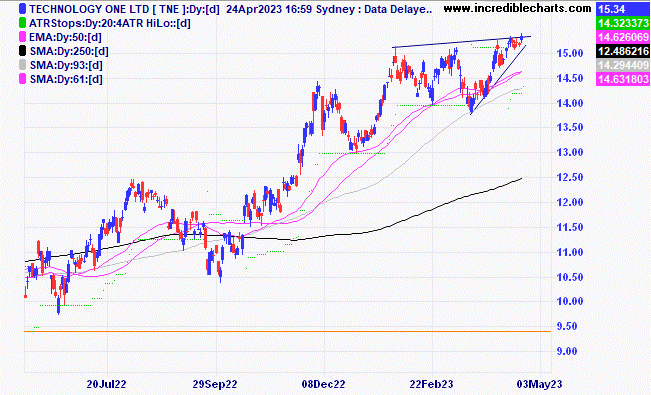Click the 14.631803 SMA 61 value box
Screen dimensions: 651x395
[622, 79]
